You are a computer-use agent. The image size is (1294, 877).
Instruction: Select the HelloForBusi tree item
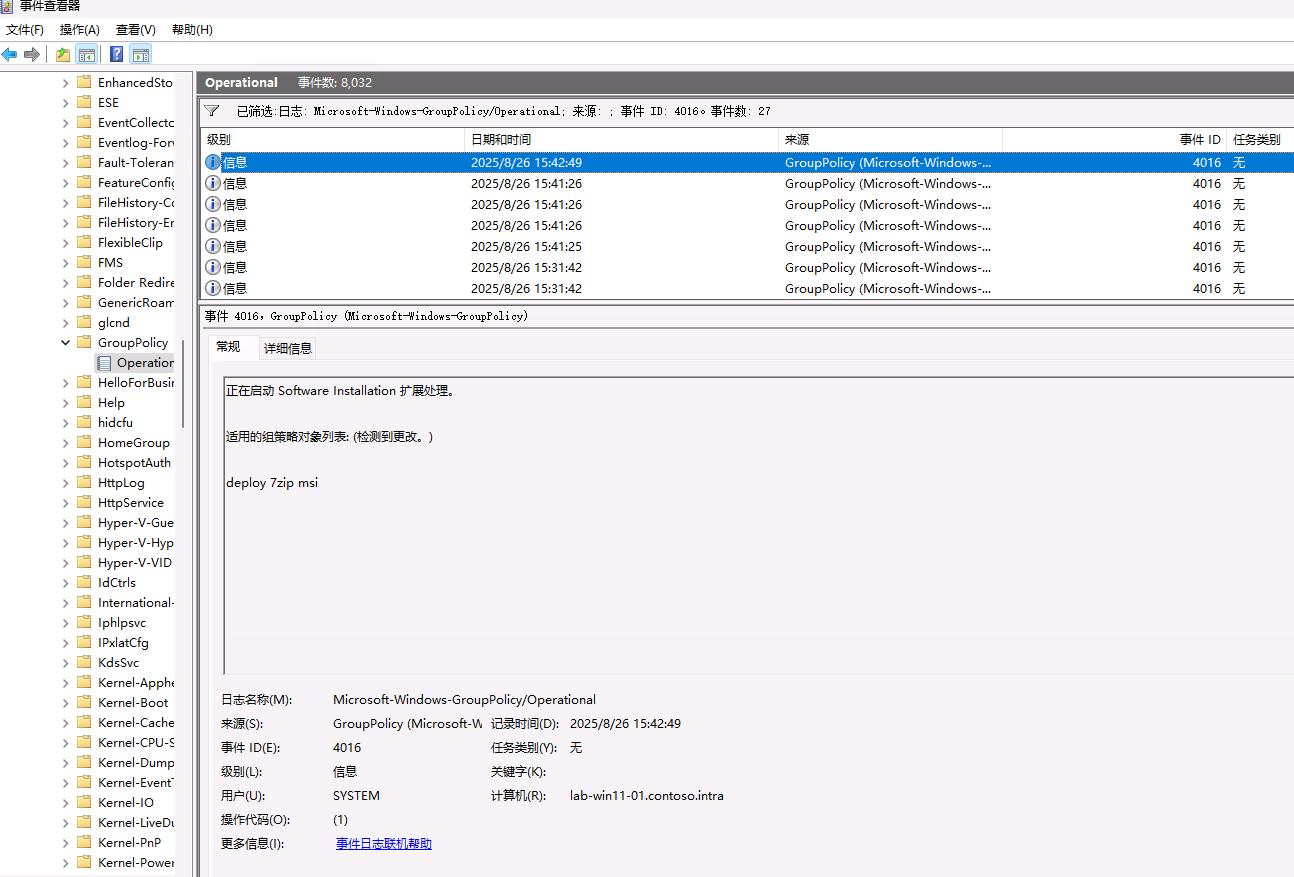[x=136, y=382]
